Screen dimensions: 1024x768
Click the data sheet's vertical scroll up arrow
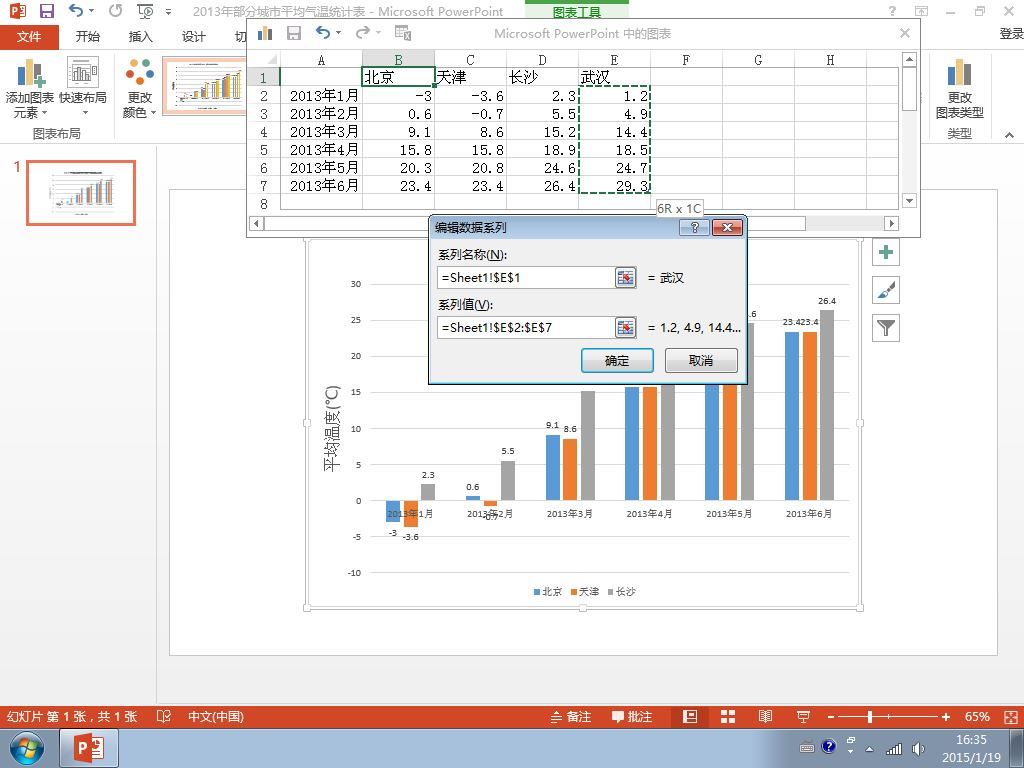click(909, 59)
